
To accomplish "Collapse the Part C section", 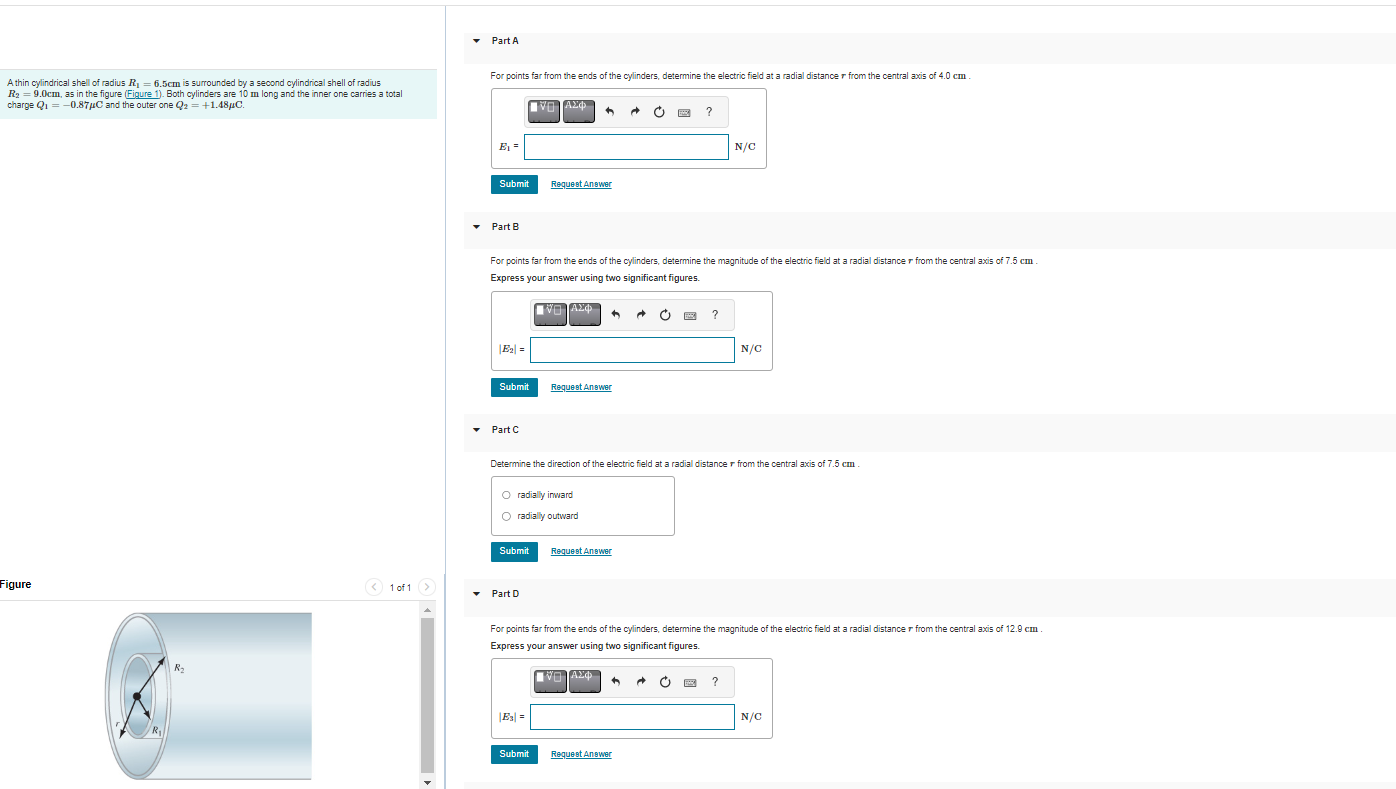I will 476,430.
